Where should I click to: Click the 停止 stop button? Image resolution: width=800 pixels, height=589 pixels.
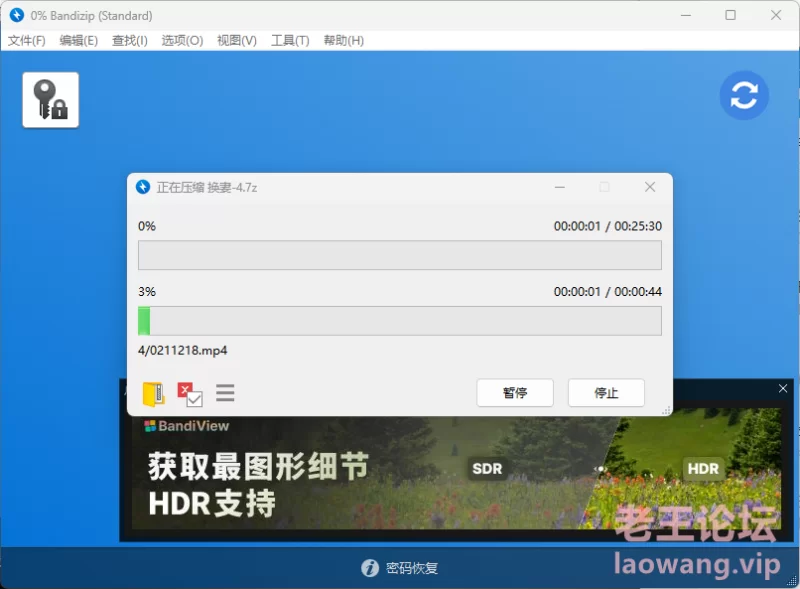[x=606, y=392]
